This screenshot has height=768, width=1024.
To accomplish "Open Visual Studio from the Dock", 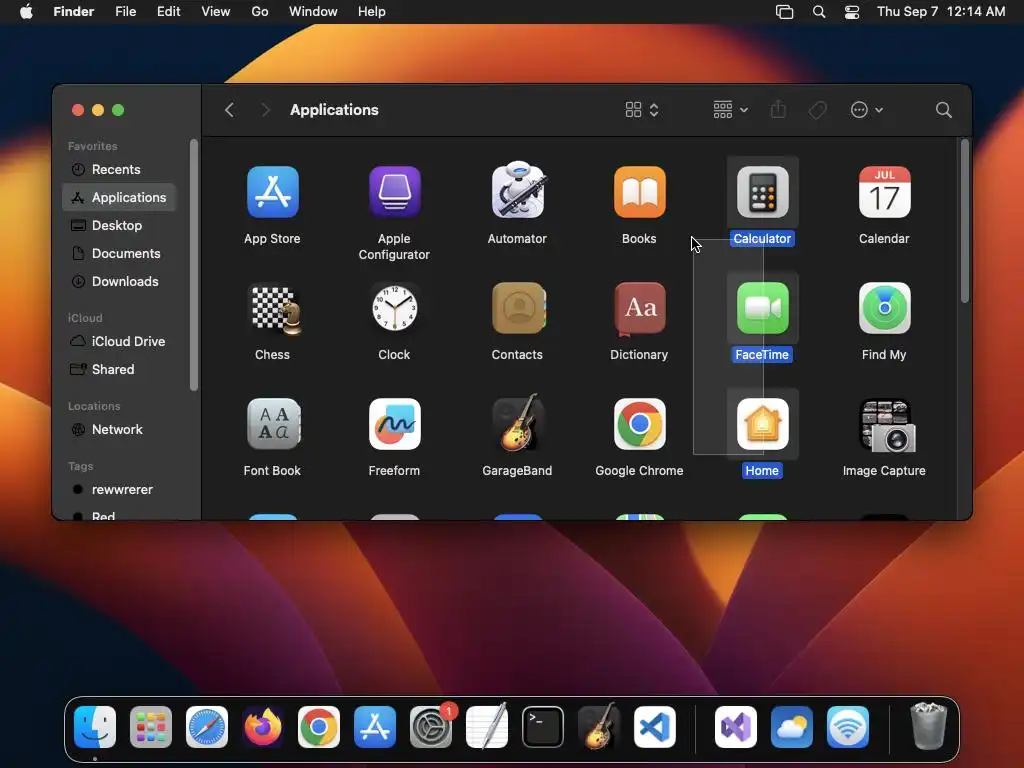I will pos(736,727).
